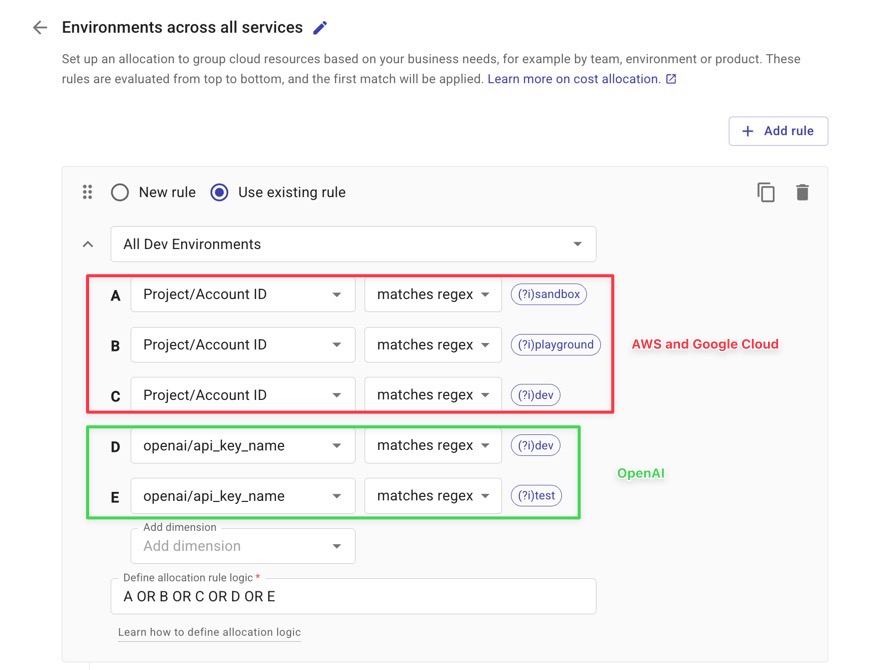Viewport: 878px width, 670px height.
Task: Click the external link icon after cost allocation
Action: point(671,79)
